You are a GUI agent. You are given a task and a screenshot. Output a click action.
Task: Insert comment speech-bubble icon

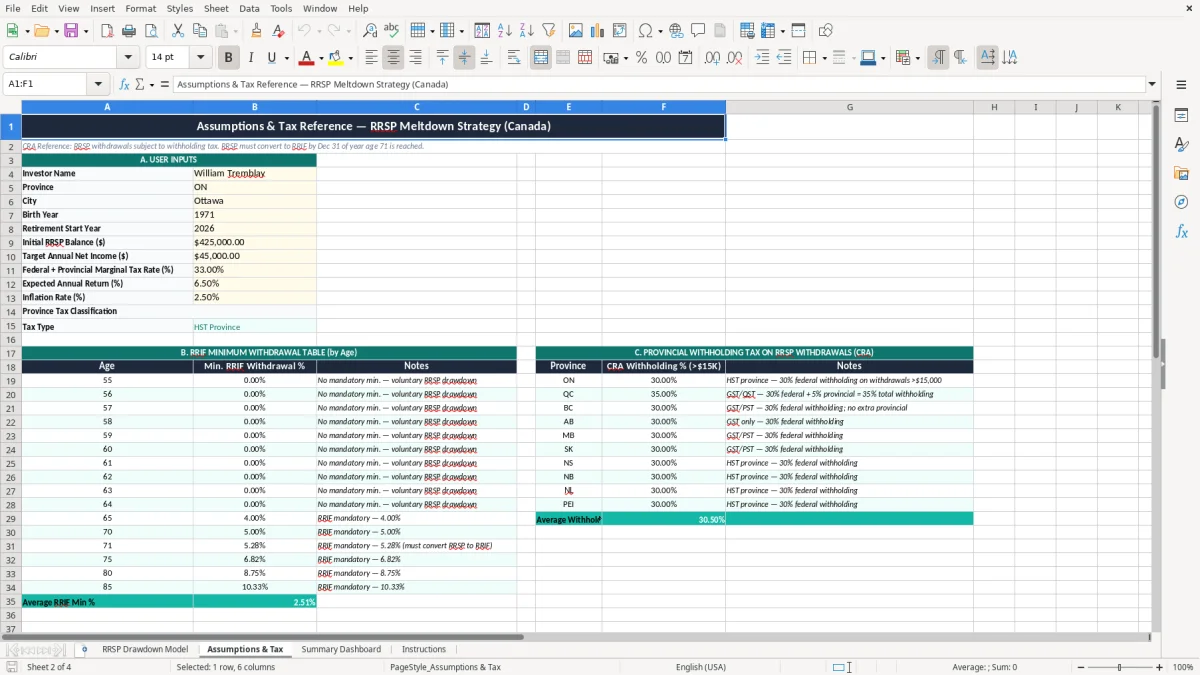pyautogui.click(x=698, y=31)
